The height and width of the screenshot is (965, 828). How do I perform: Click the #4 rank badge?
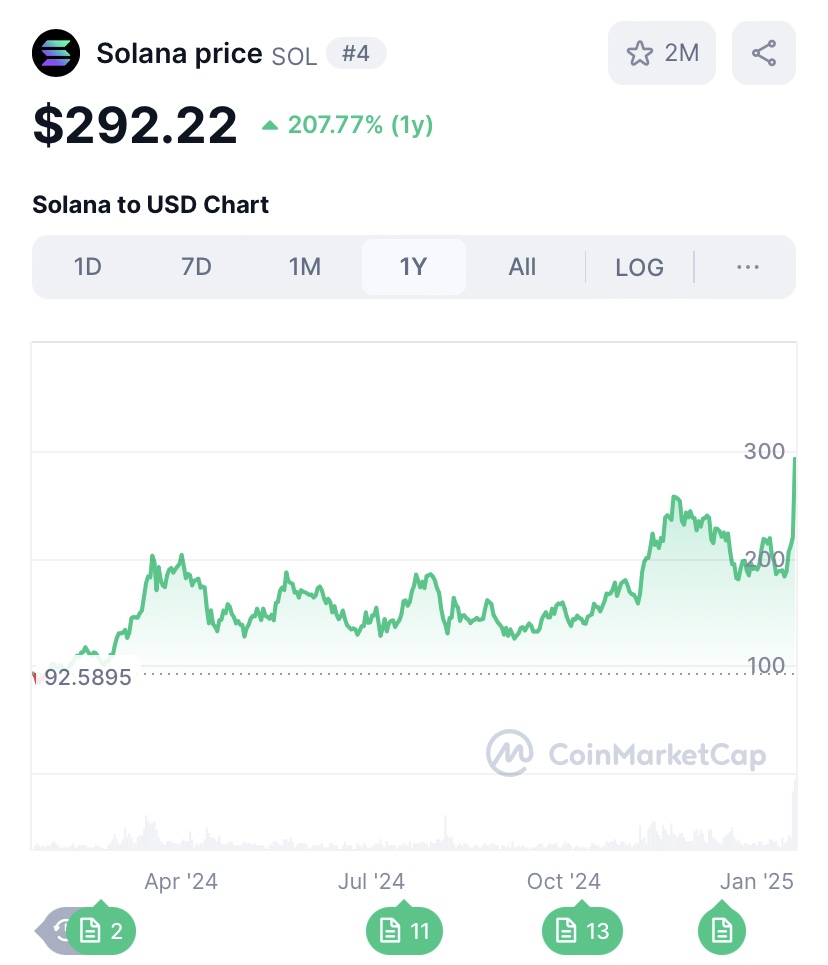(x=356, y=53)
